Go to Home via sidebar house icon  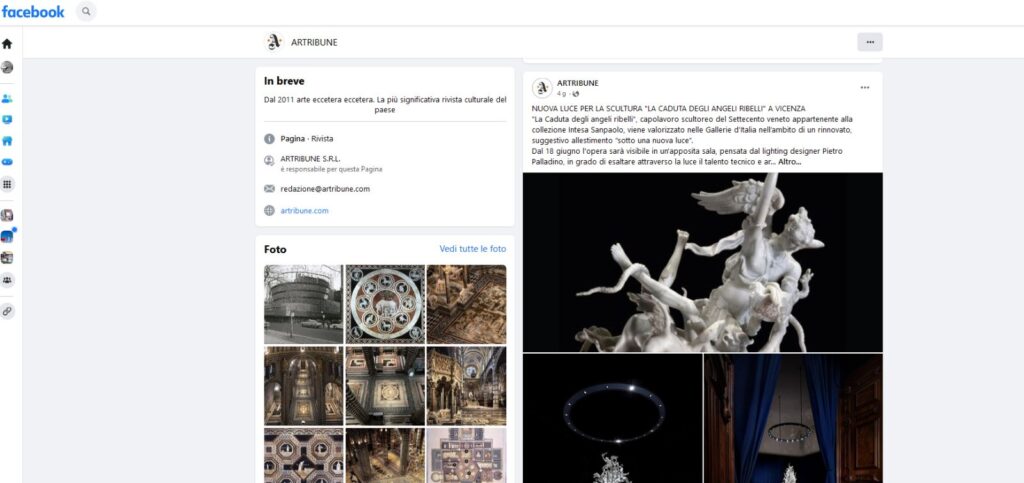click(x=7, y=44)
